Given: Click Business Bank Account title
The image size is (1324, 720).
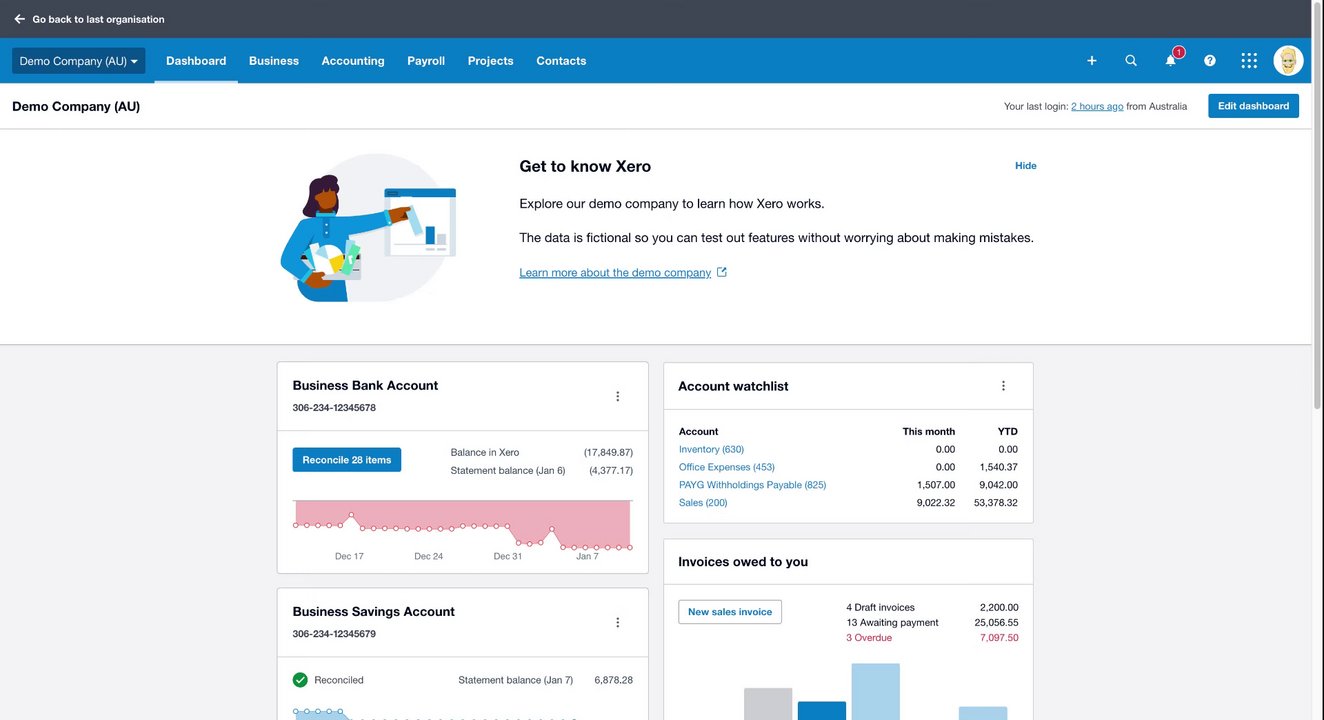Looking at the screenshot, I should pos(365,386).
